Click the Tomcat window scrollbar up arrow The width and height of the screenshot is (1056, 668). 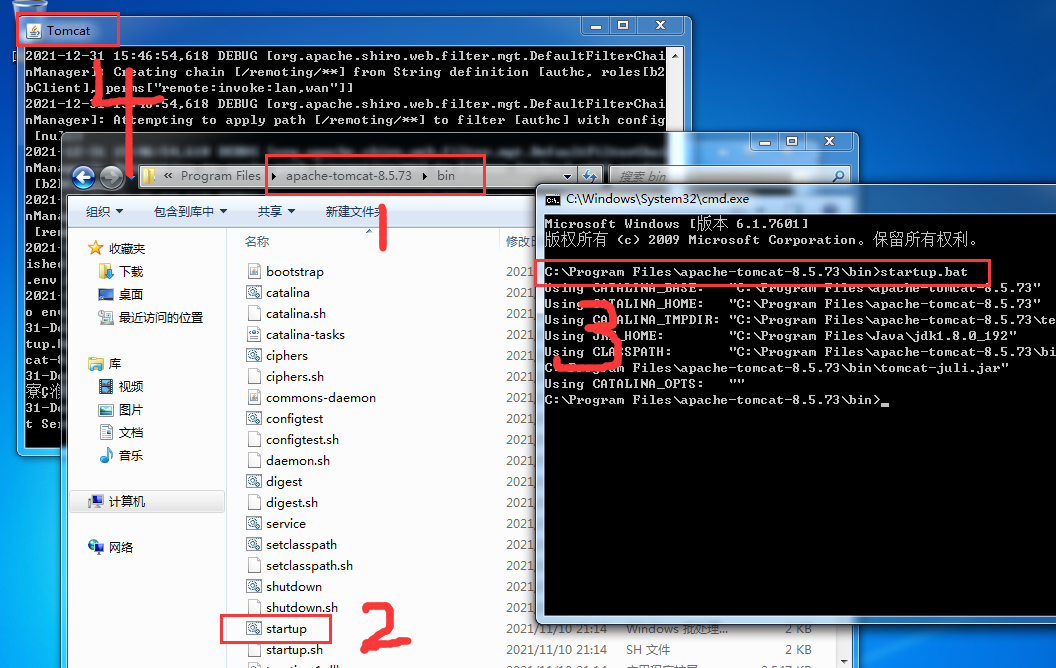click(675, 55)
